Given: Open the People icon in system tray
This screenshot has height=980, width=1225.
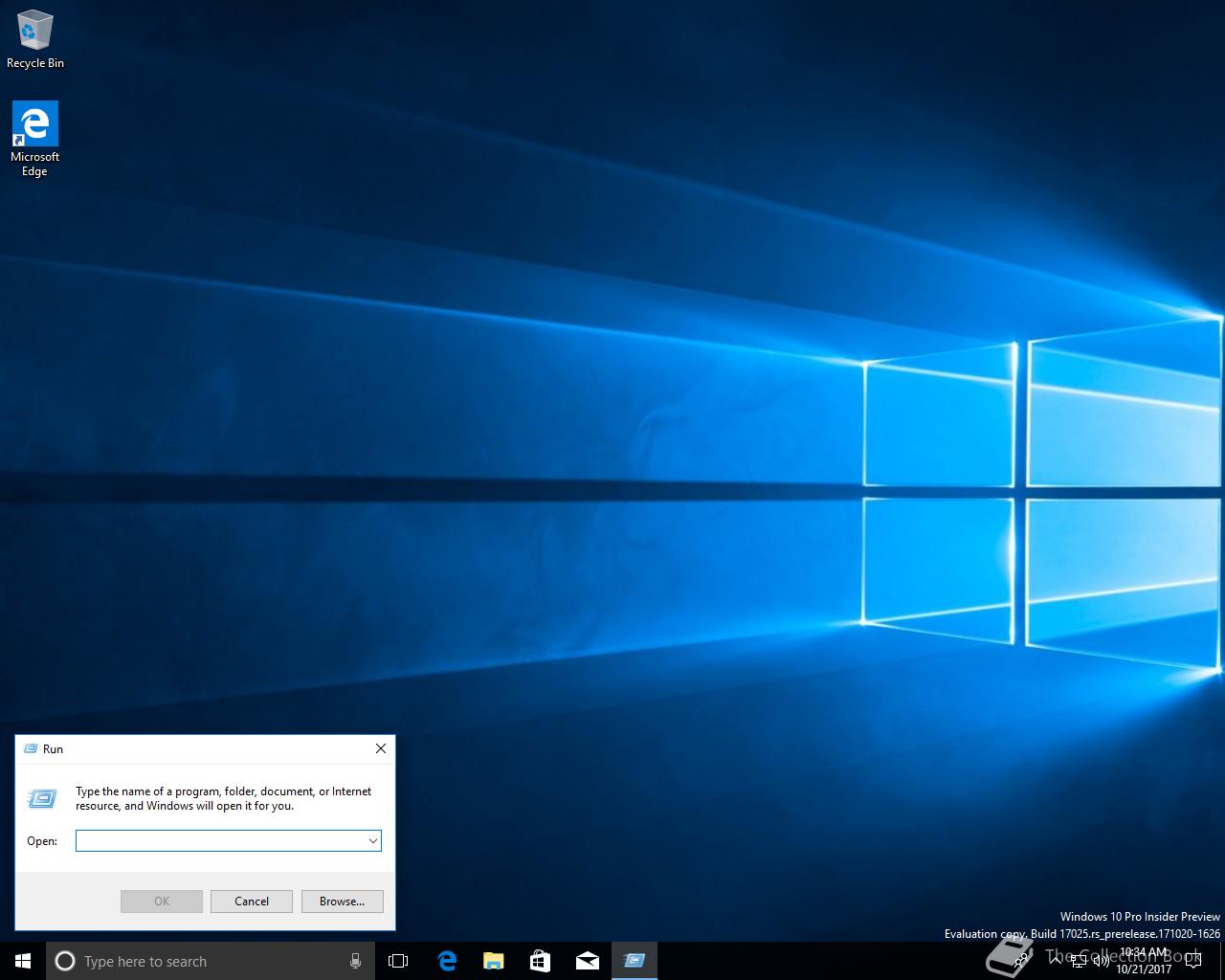Looking at the screenshot, I should pos(1021,961).
